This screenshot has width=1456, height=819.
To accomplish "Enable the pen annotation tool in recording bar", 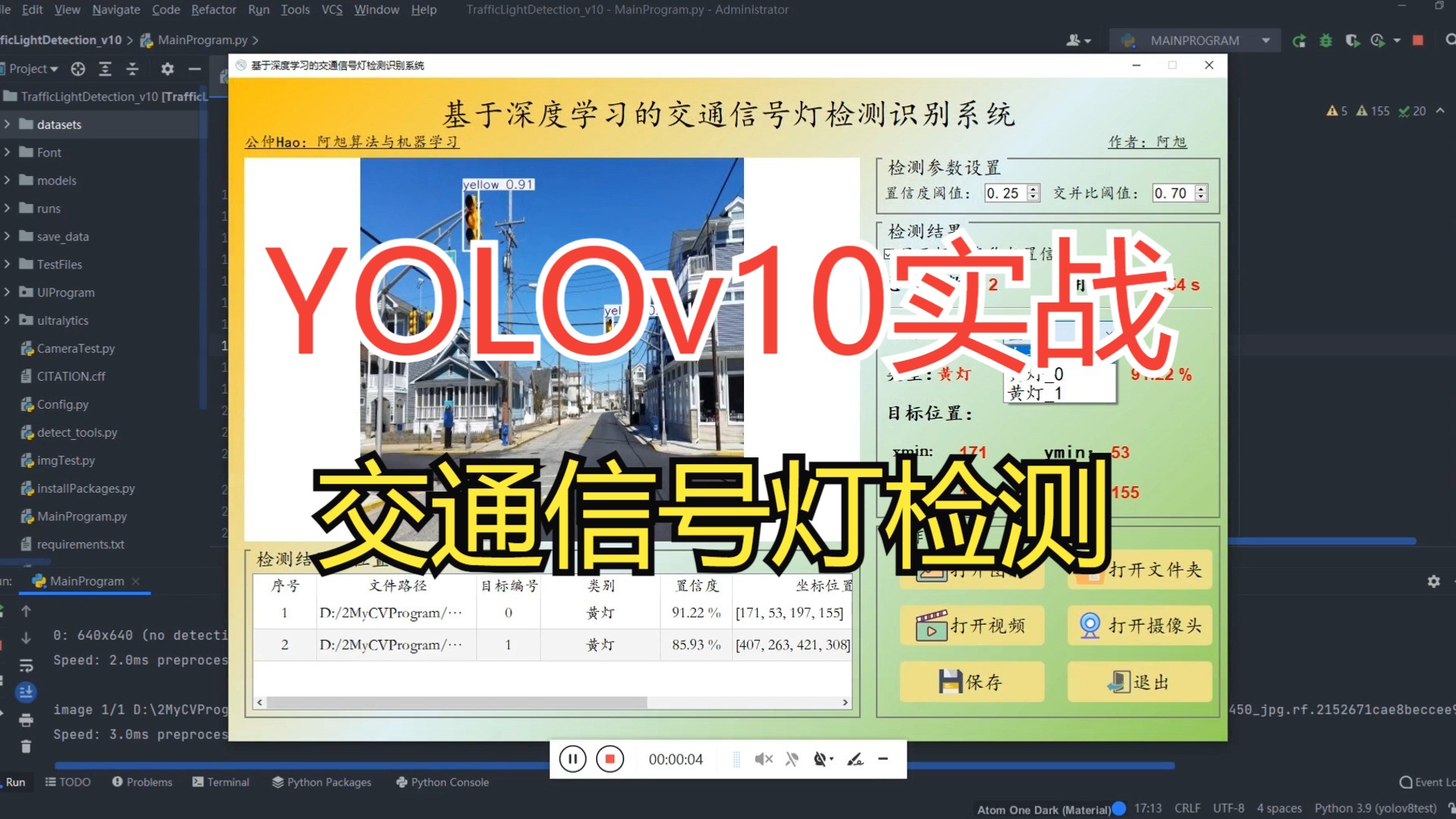I will pos(855,758).
